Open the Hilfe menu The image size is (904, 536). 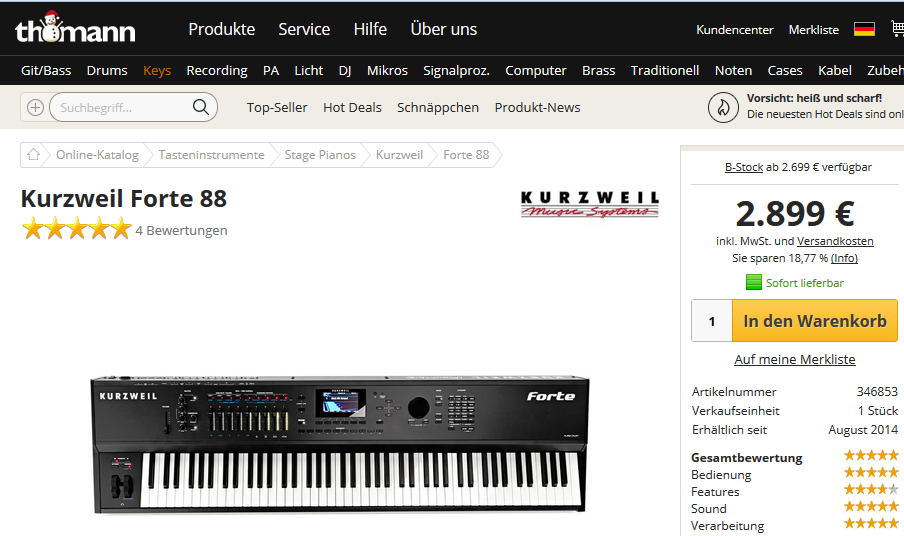(x=370, y=29)
